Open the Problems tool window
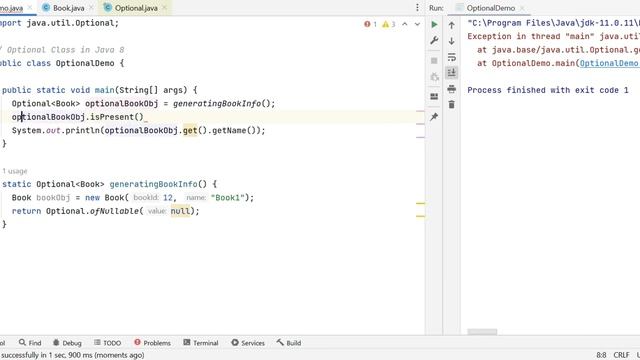The image size is (640, 360). coord(152,343)
